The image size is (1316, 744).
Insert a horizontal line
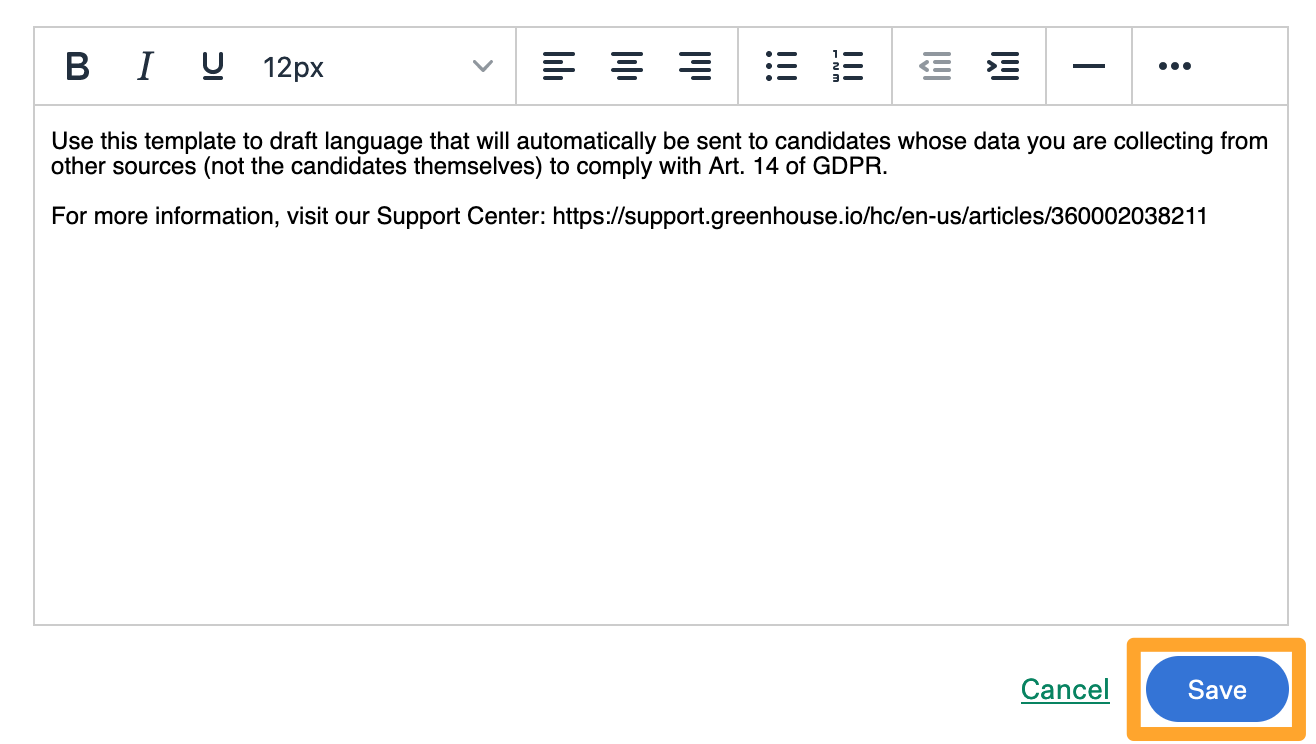(x=1088, y=67)
